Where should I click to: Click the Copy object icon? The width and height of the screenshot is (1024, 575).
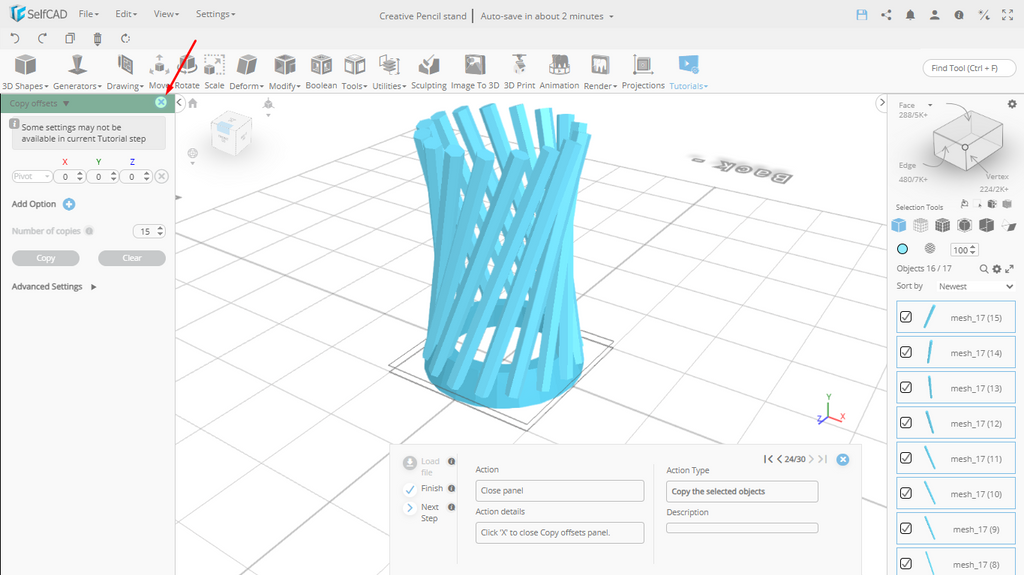(x=70, y=39)
